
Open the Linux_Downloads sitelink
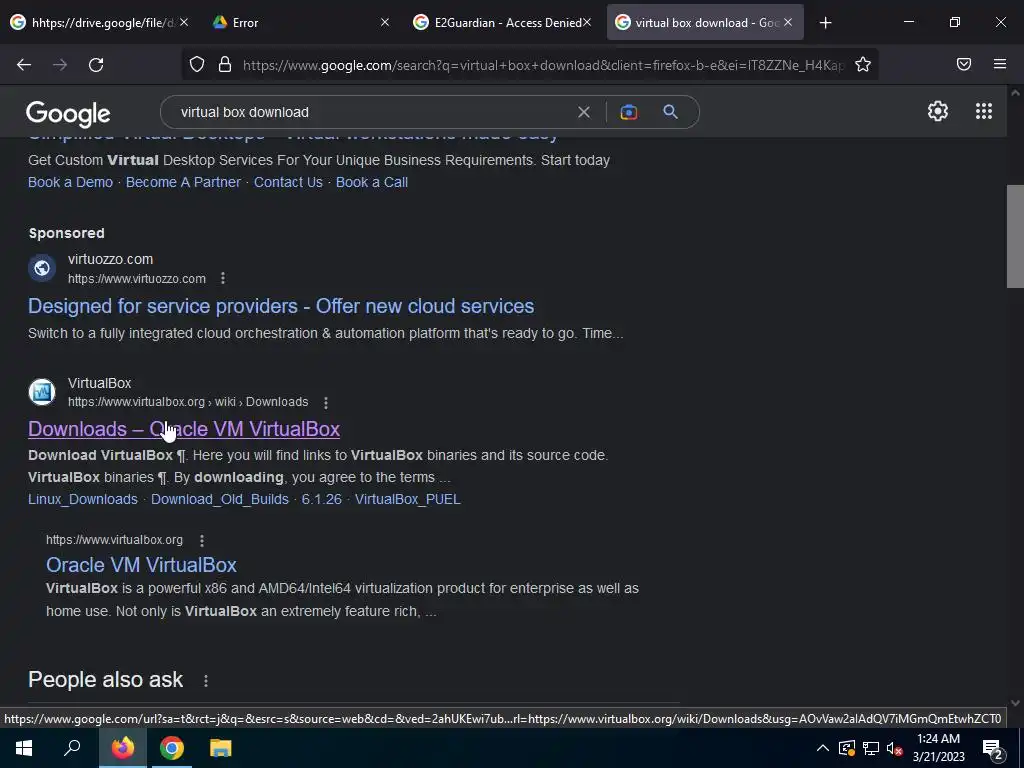(83, 500)
